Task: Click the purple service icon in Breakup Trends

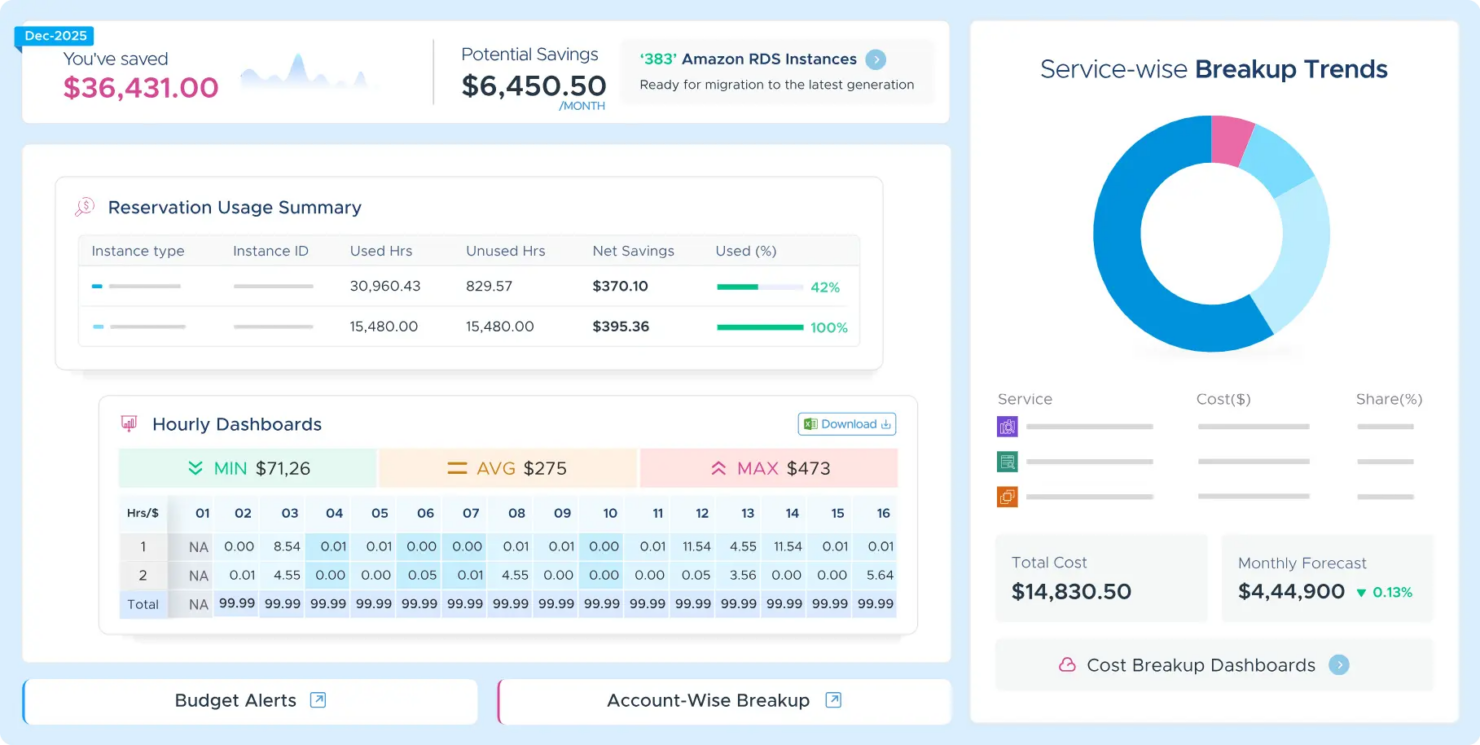Action: 1008,426
